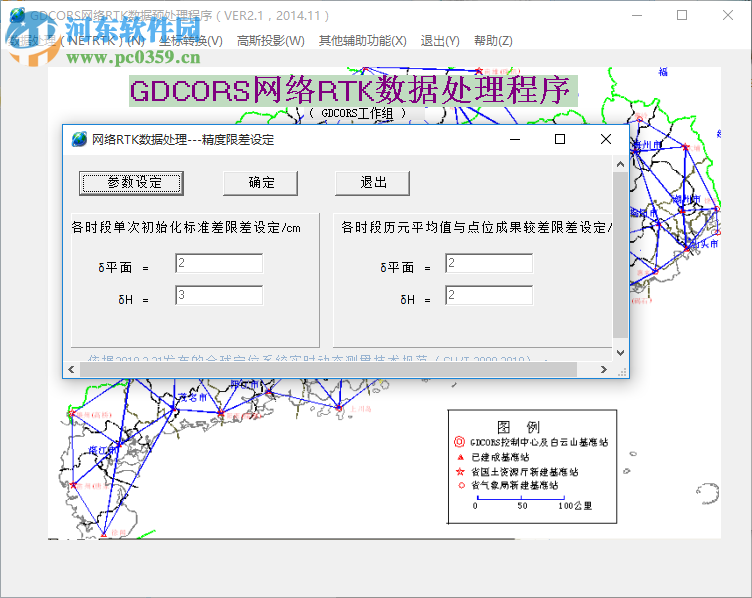Maximize the main GDCORS window
Image resolution: width=752 pixels, height=598 pixels.
(682, 15)
